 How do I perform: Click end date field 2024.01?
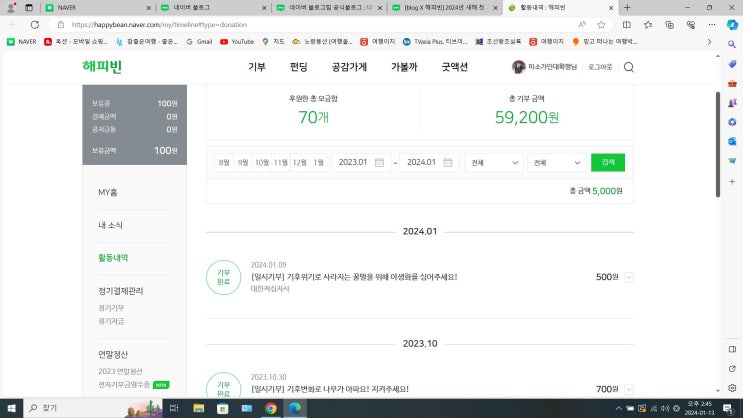point(429,163)
